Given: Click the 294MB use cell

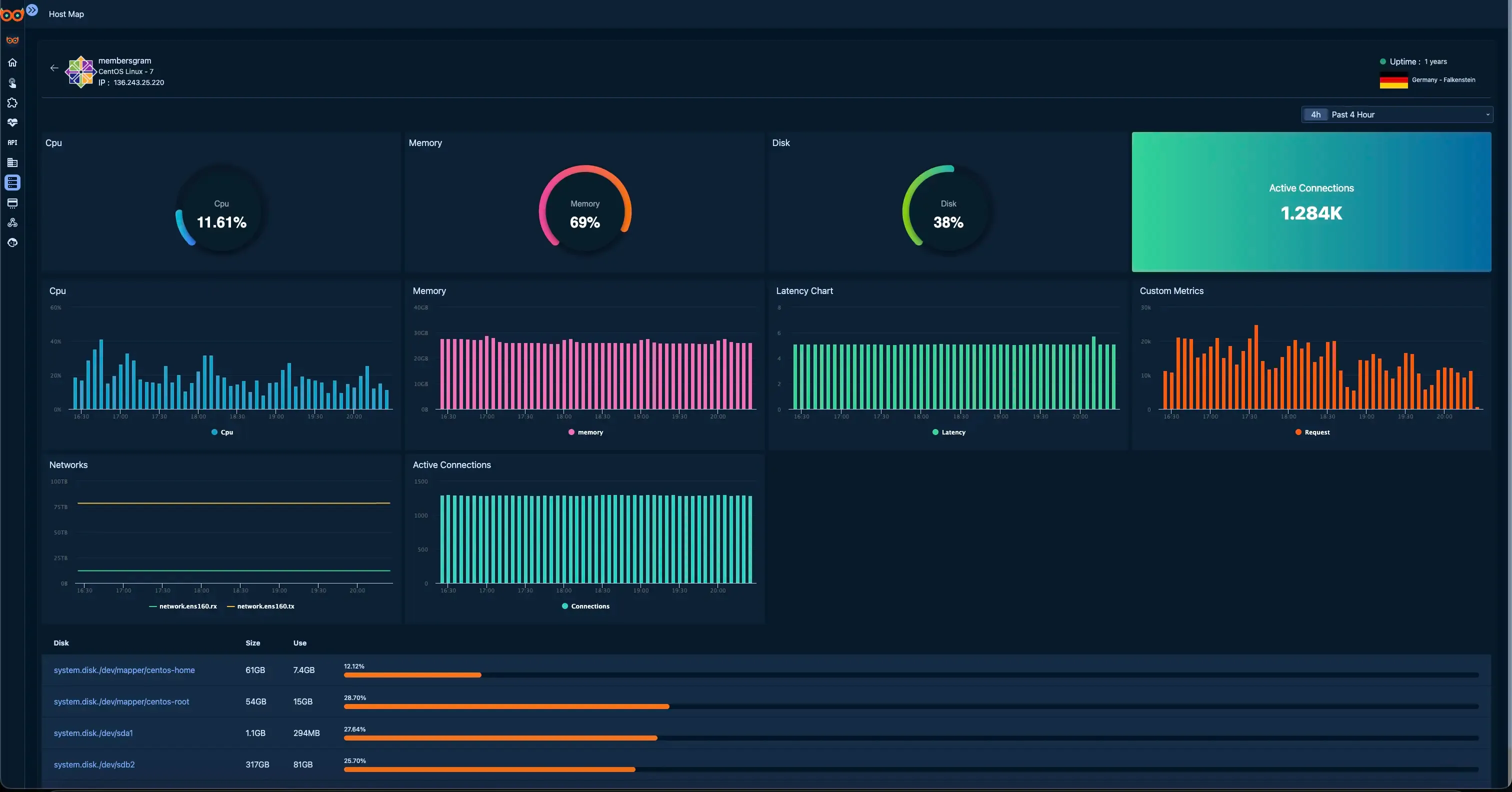Looking at the screenshot, I should coord(306,733).
